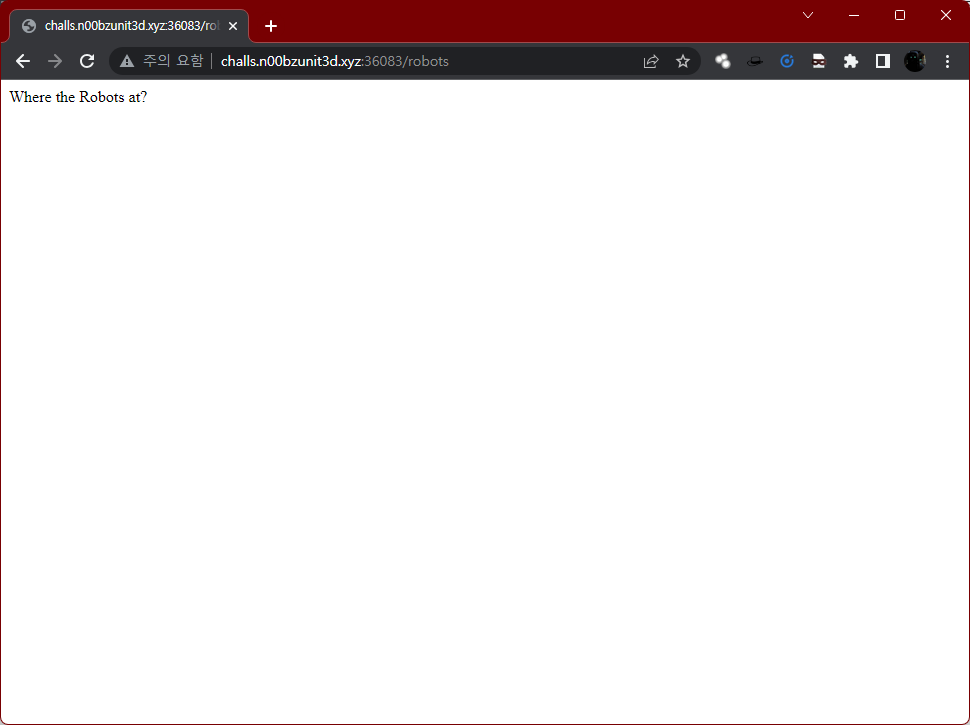The height and width of the screenshot is (725, 970).
Task: Share this page via share icon
Action: click(x=651, y=61)
